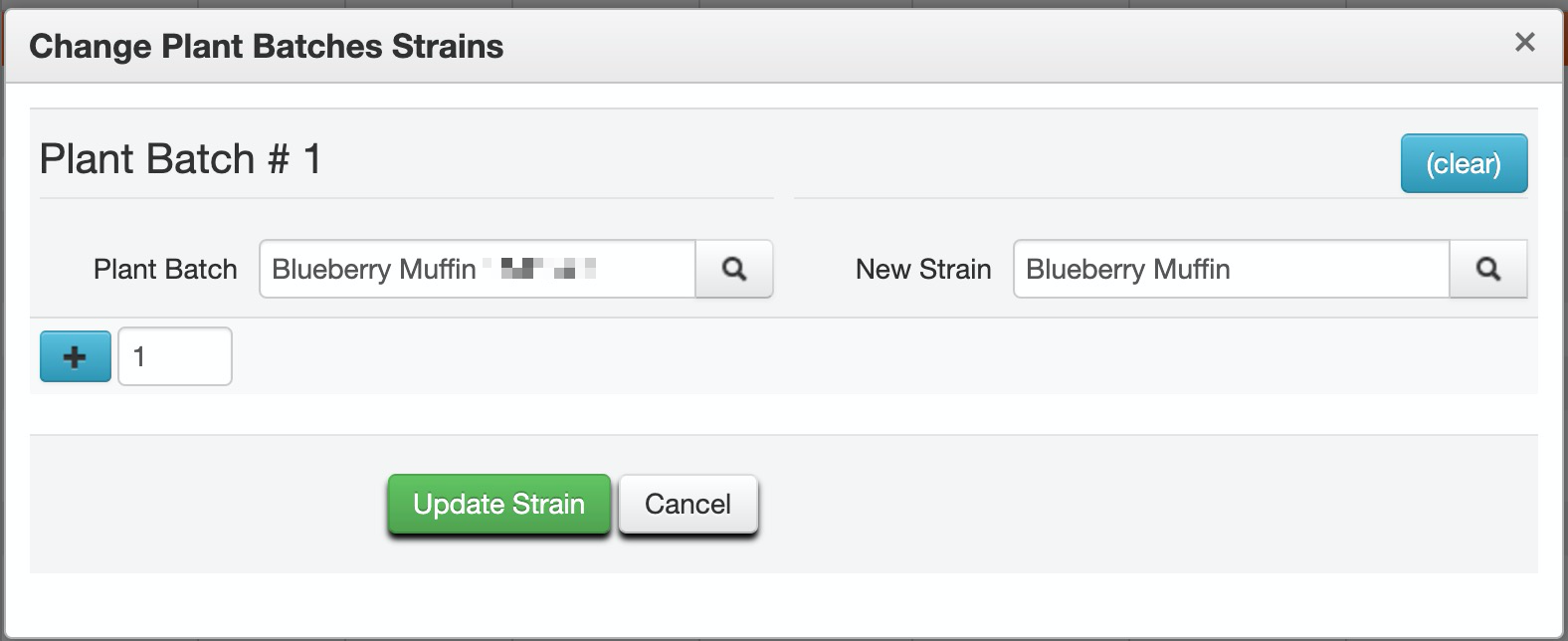Select the count field beside the plus button

tap(175, 356)
